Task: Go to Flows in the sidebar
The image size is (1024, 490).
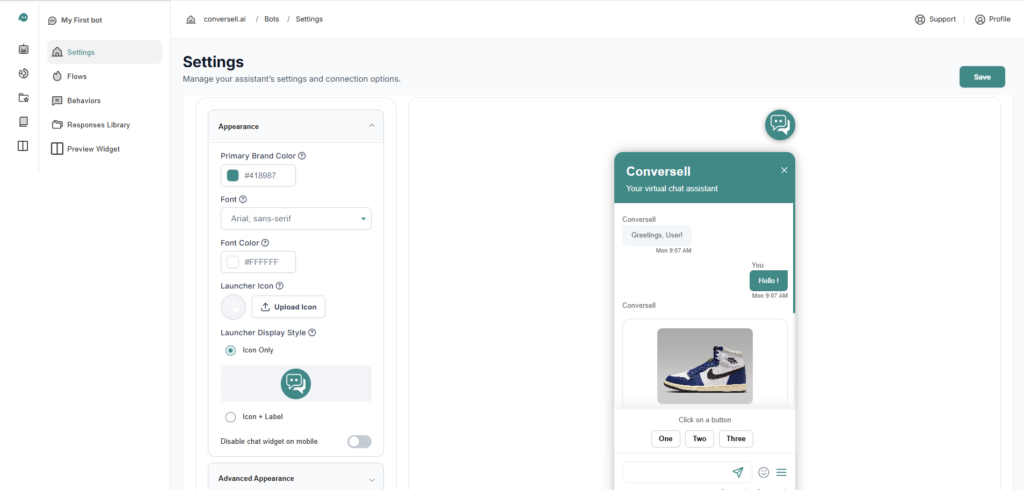Action: coord(83,76)
